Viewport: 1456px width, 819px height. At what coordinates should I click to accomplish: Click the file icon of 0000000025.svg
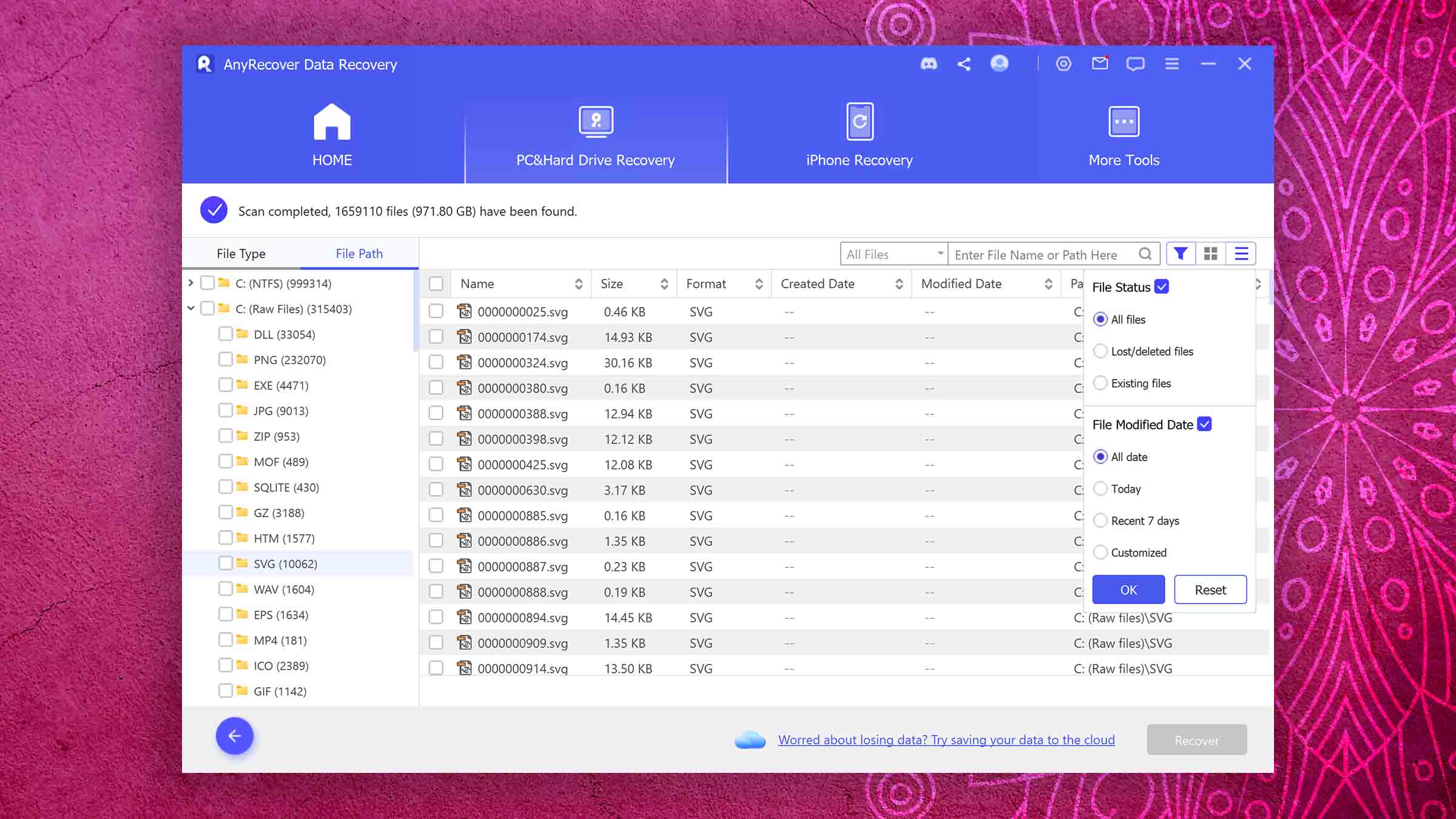tap(464, 311)
